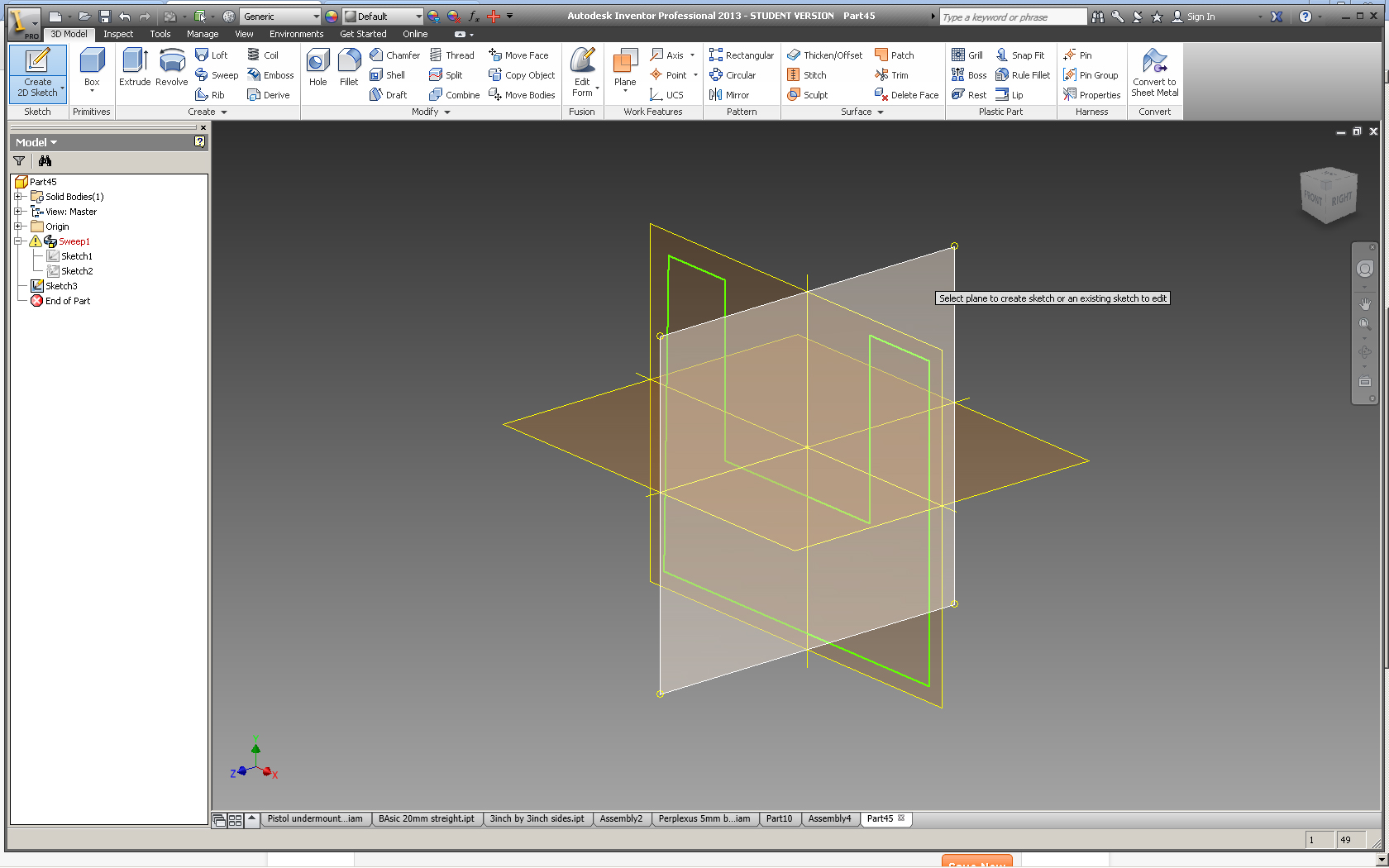
Task: Click the Snap Fit tool
Action: coord(1020,55)
